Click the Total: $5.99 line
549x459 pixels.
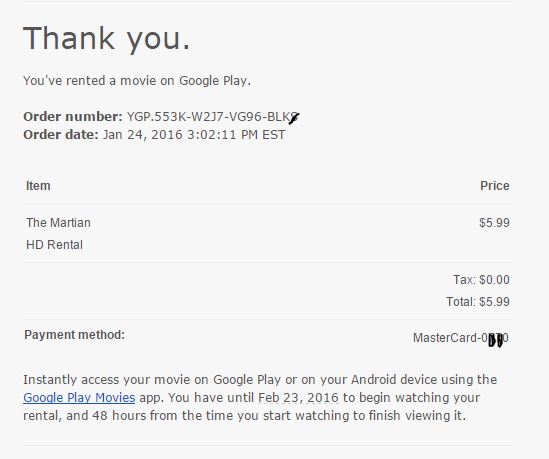point(478,301)
